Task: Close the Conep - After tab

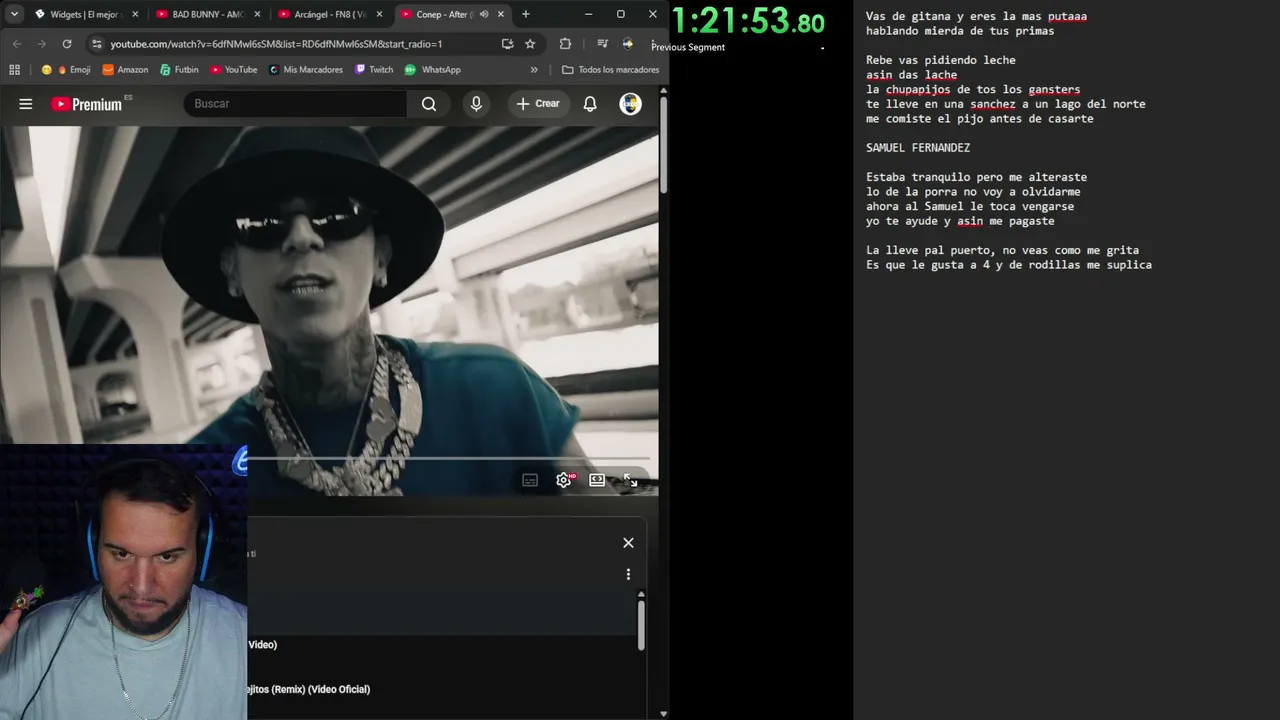Action: point(501,14)
